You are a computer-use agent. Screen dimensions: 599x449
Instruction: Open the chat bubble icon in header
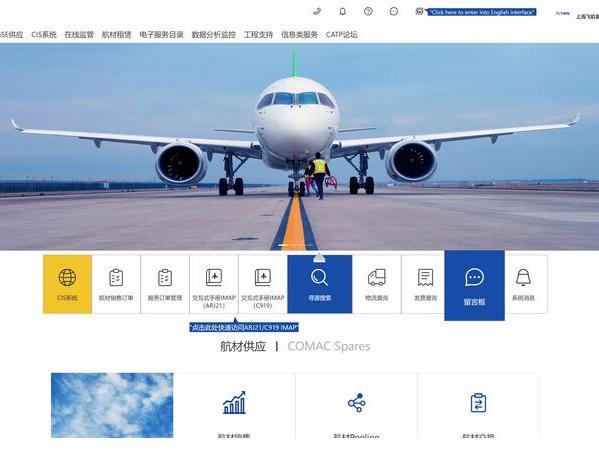tap(393, 11)
